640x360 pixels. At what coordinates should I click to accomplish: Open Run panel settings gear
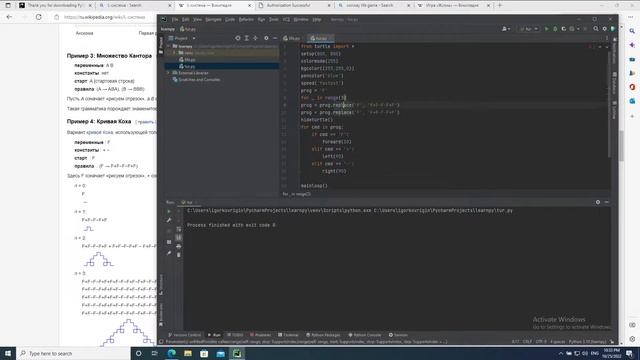click(598, 202)
